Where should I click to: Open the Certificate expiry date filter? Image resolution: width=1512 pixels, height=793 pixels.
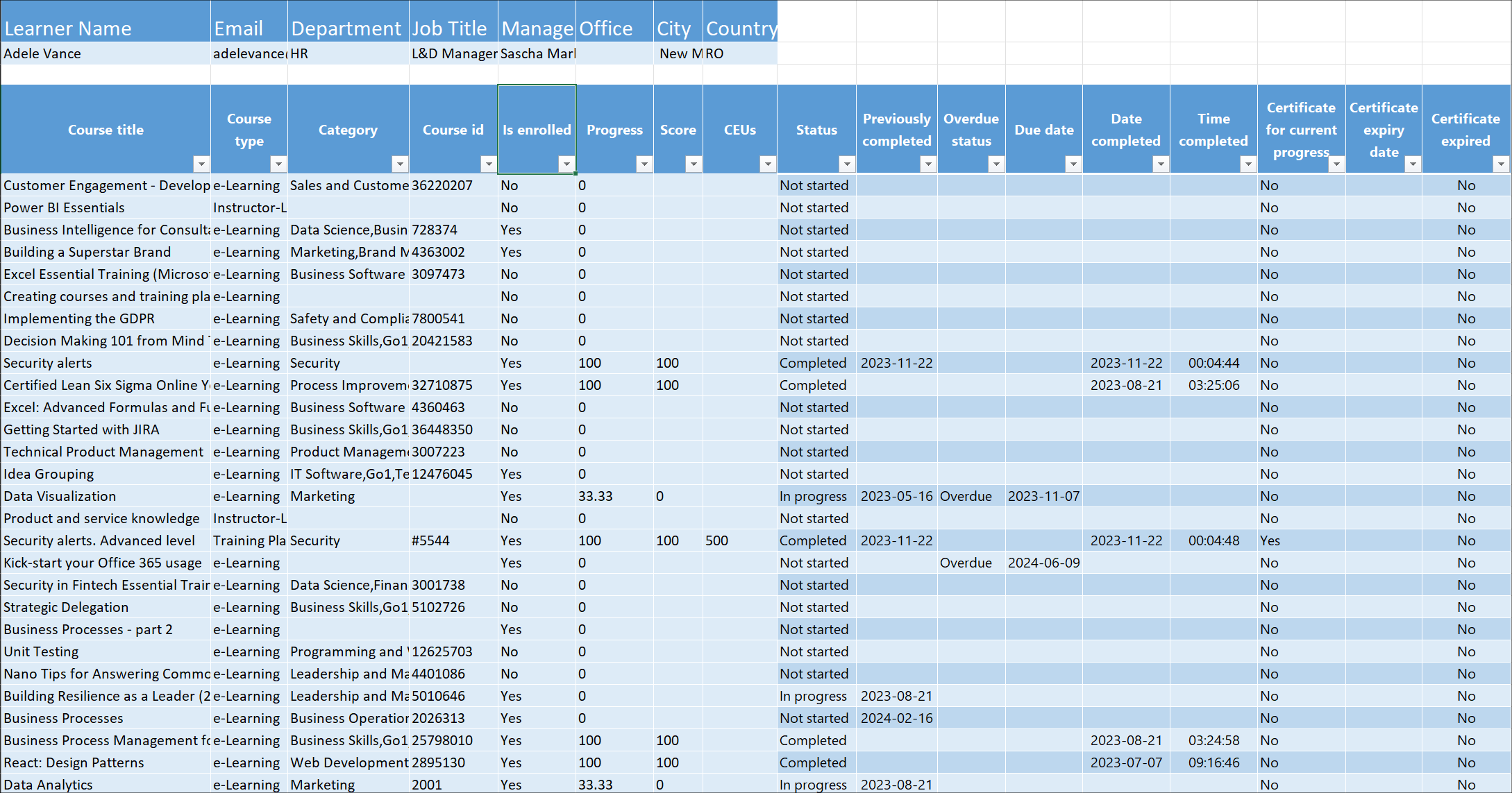tap(1413, 164)
